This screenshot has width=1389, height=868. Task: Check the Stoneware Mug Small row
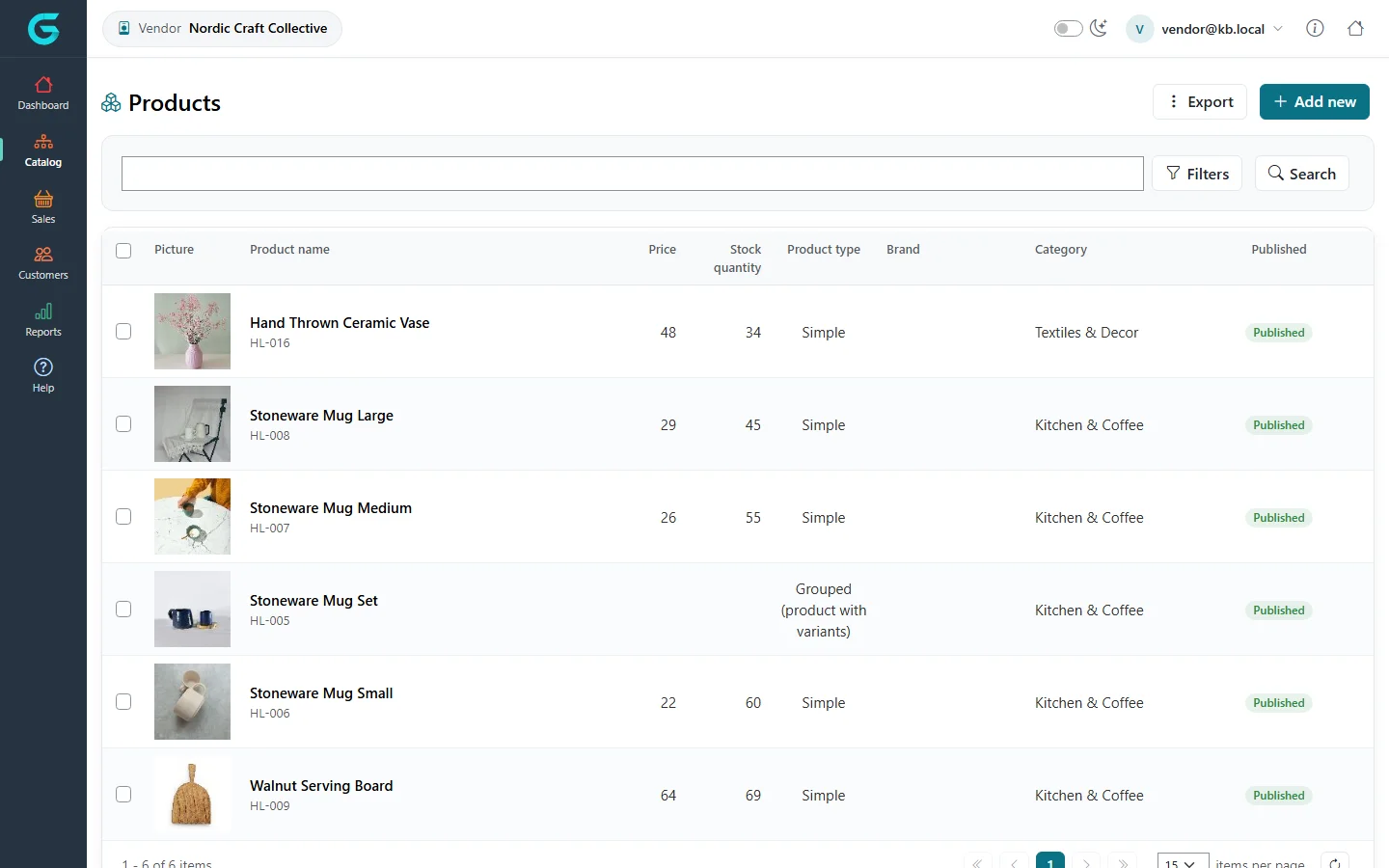[123, 702]
